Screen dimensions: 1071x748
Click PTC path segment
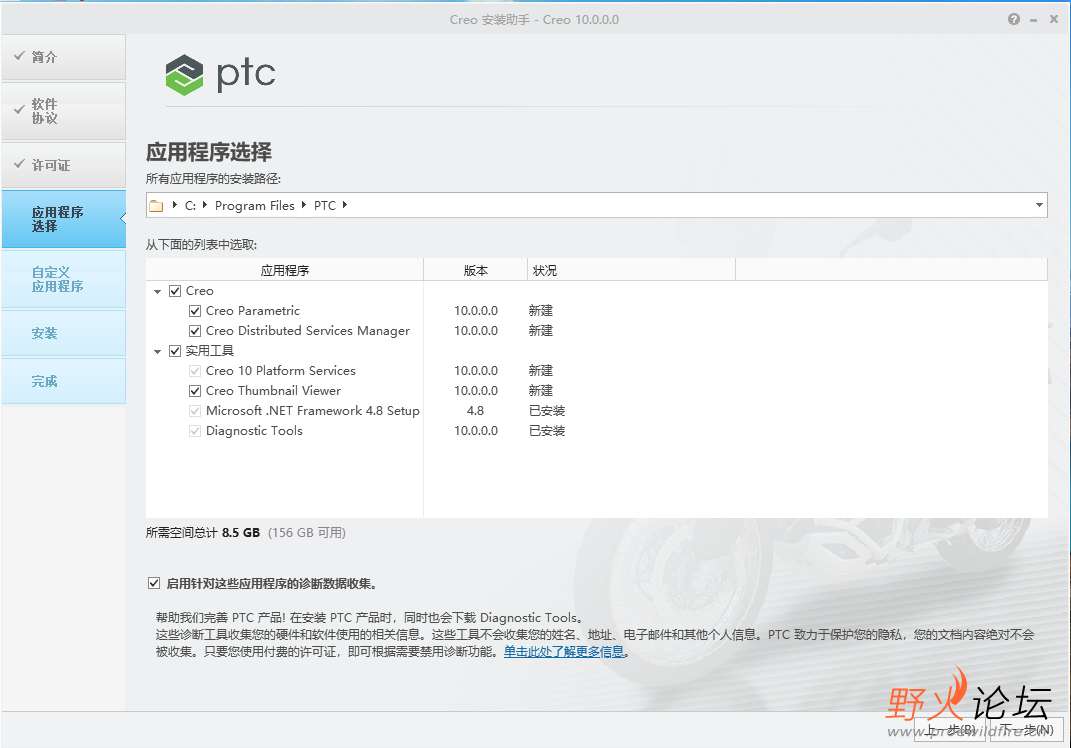tap(325, 206)
